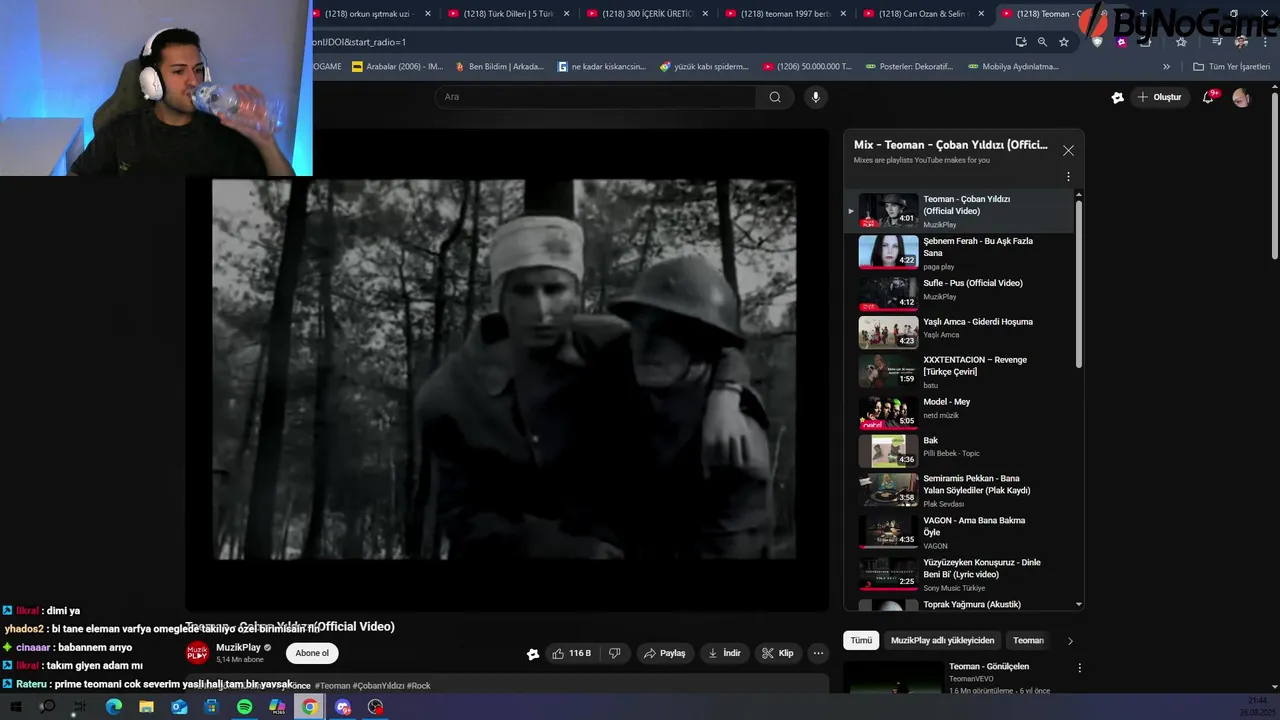Click the YouTube search input field

(x=596, y=97)
